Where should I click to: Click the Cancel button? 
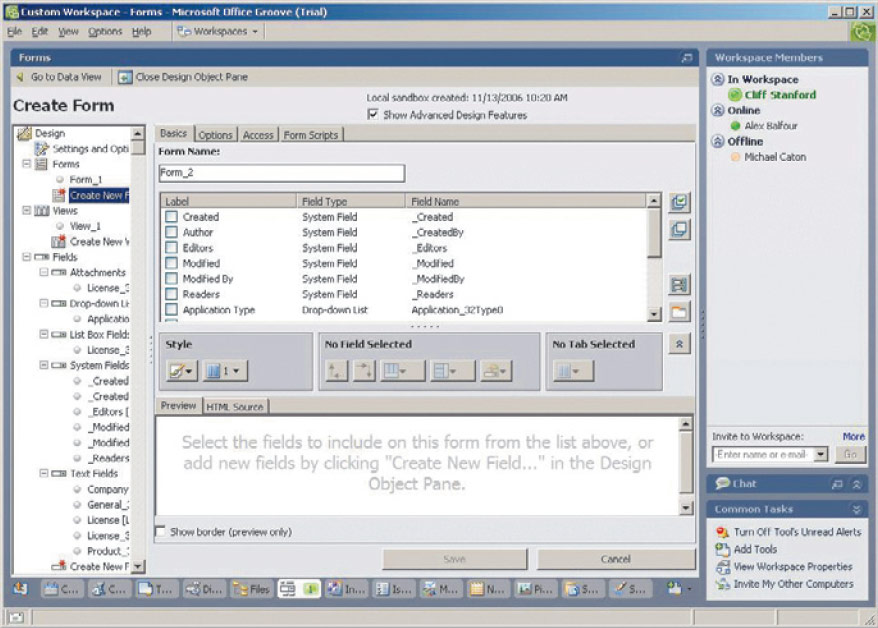(616, 559)
